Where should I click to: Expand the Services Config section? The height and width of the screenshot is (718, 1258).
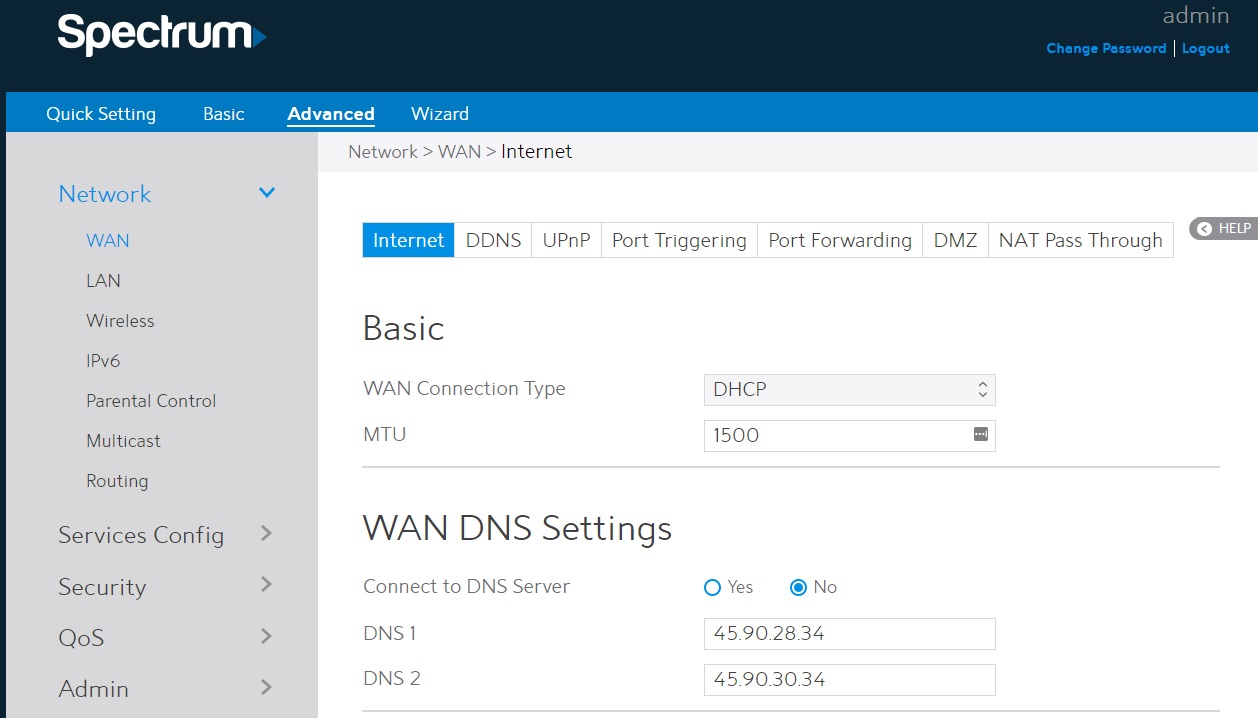pyautogui.click(x=266, y=534)
